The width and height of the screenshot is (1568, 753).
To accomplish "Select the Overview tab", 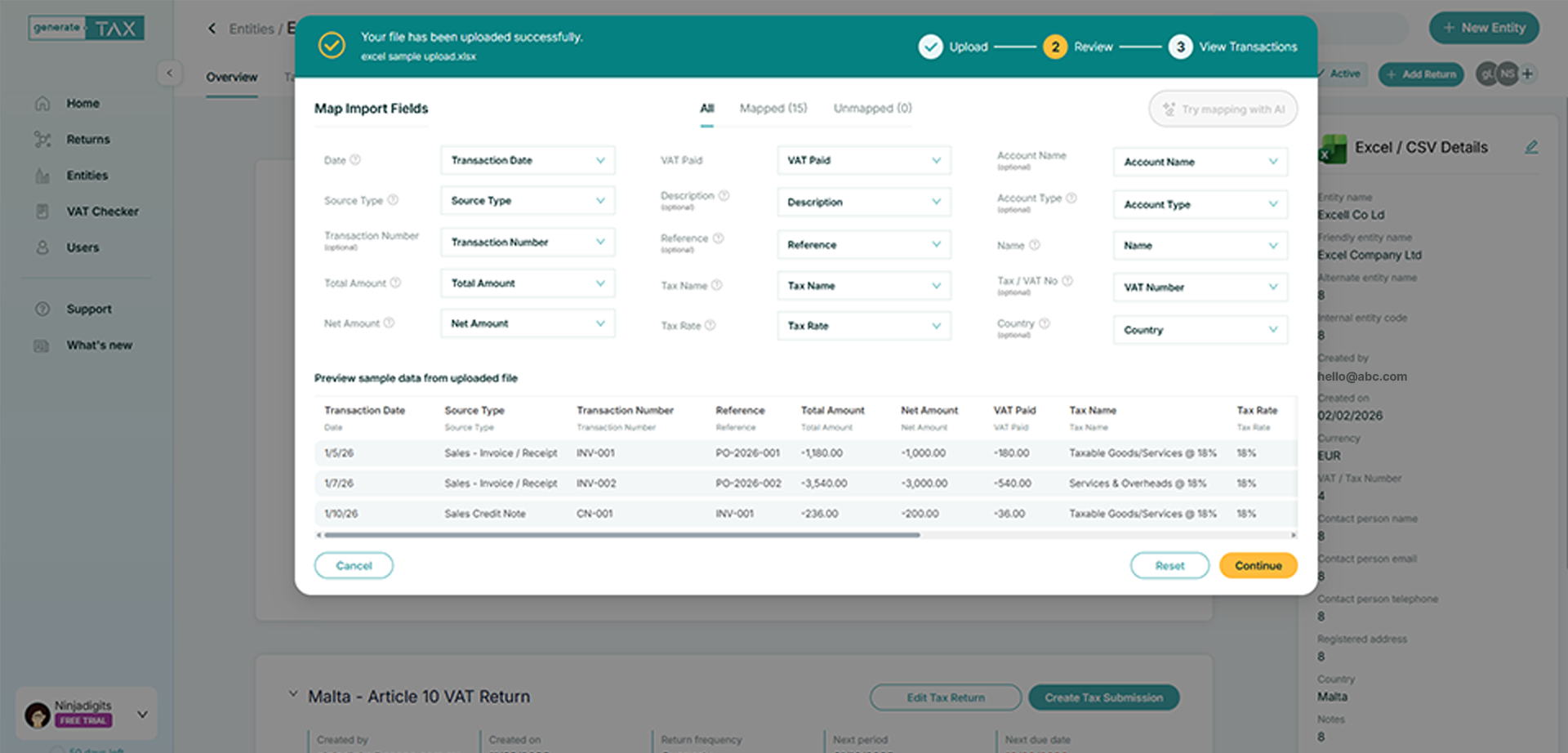I will pos(232,78).
